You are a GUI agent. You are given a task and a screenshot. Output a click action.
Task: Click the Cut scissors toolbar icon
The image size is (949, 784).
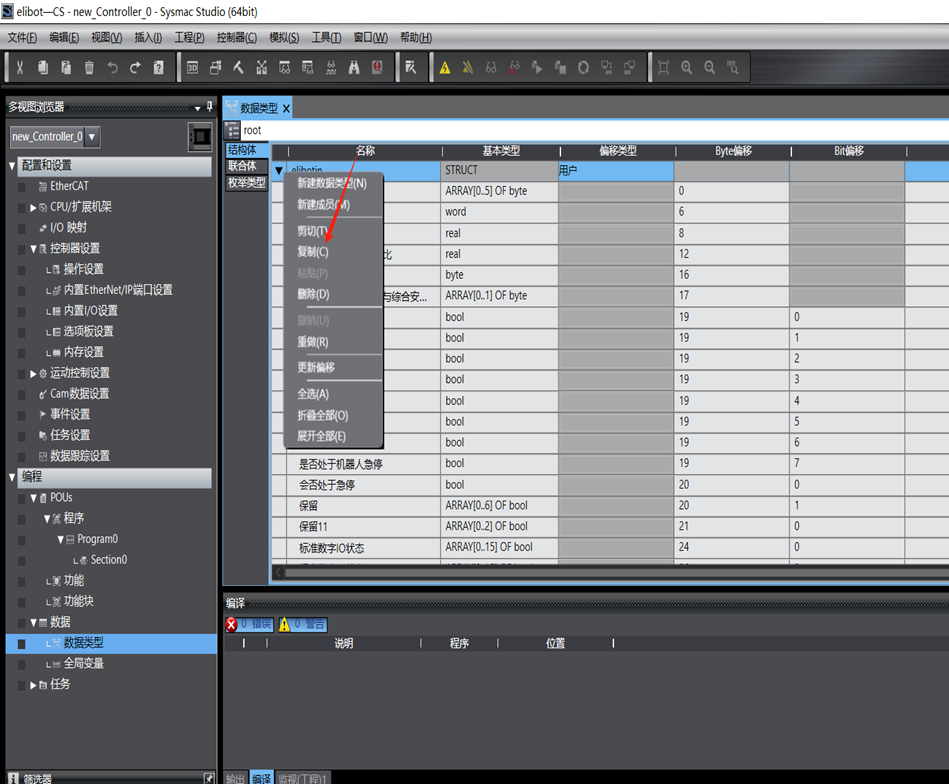(x=19, y=68)
